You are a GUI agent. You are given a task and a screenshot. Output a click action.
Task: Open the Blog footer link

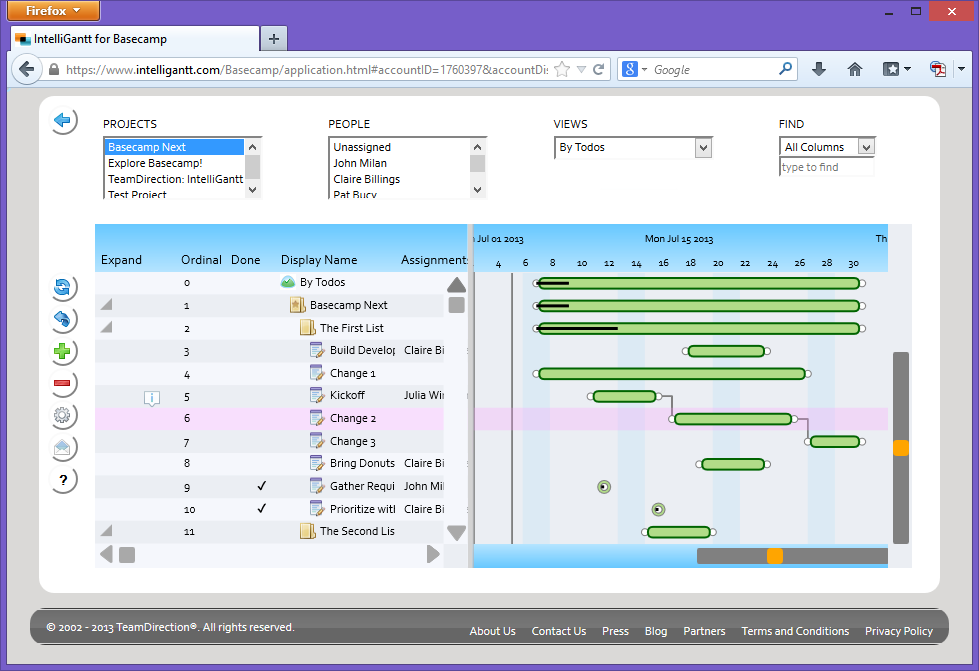(656, 631)
